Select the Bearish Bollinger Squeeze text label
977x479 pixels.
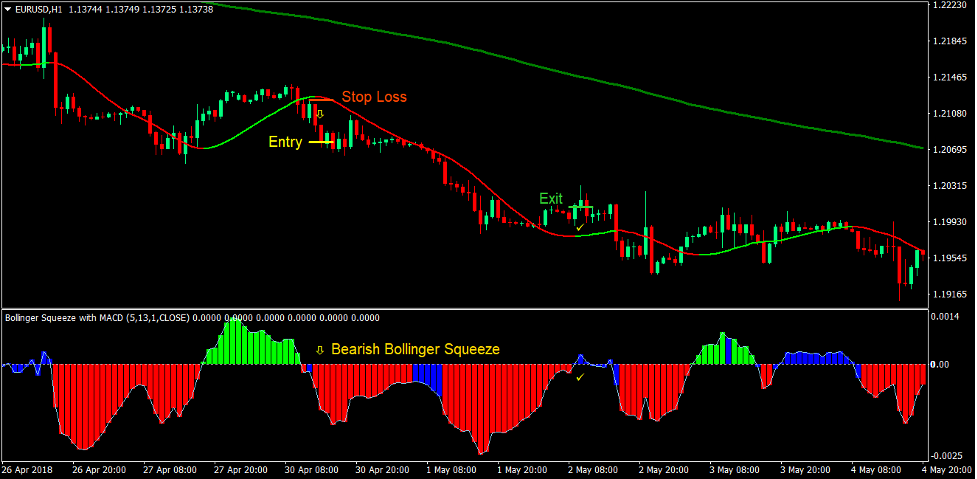tap(416, 349)
